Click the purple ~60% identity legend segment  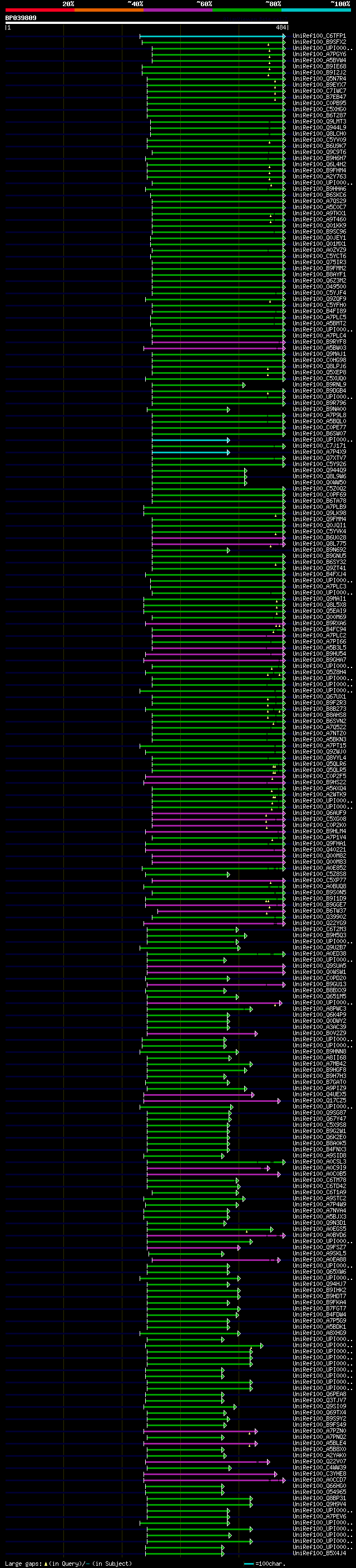tap(177, 11)
